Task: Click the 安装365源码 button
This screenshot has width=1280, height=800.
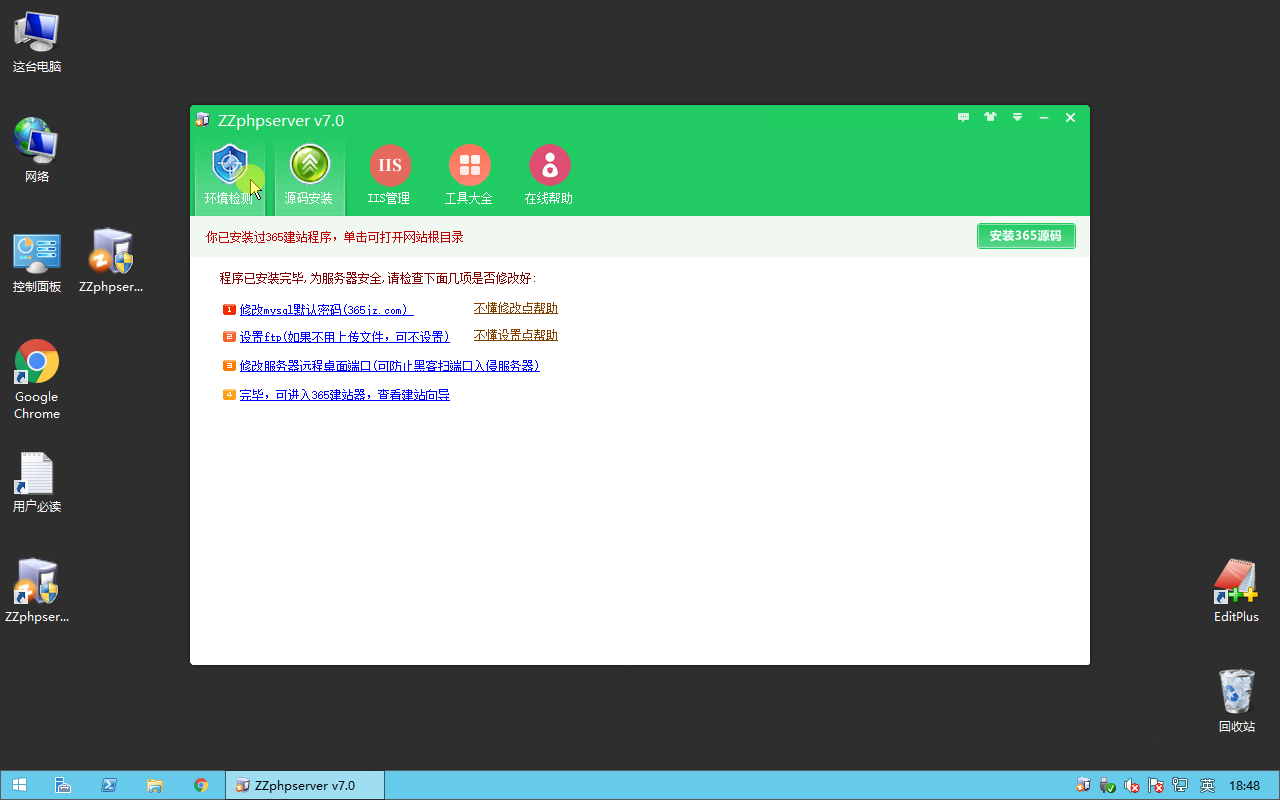Action: tap(1026, 236)
